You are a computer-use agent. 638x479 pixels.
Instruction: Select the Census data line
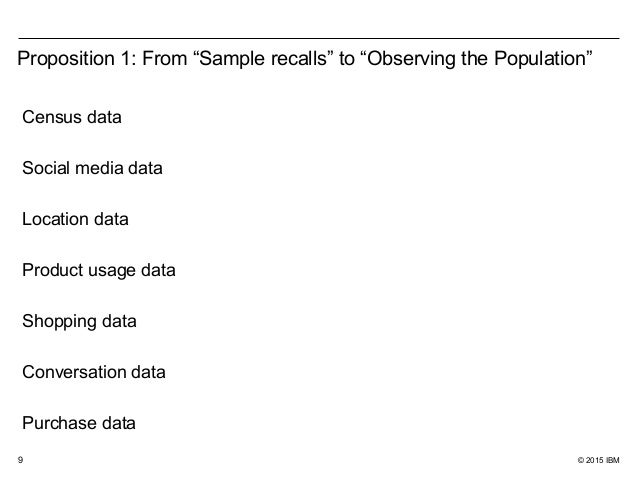72,117
